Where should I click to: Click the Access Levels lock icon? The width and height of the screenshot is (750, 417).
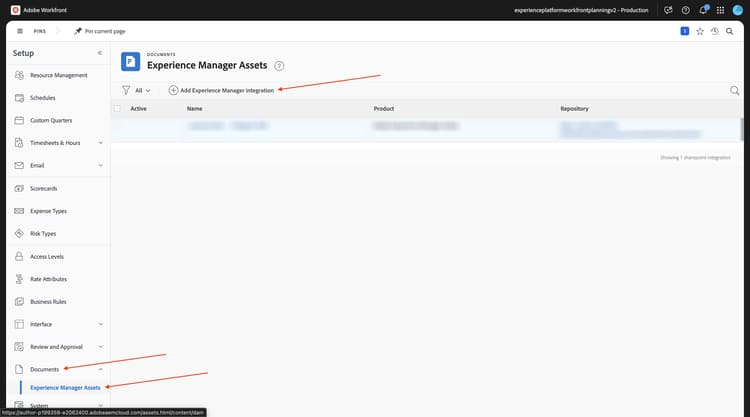tap(19, 256)
